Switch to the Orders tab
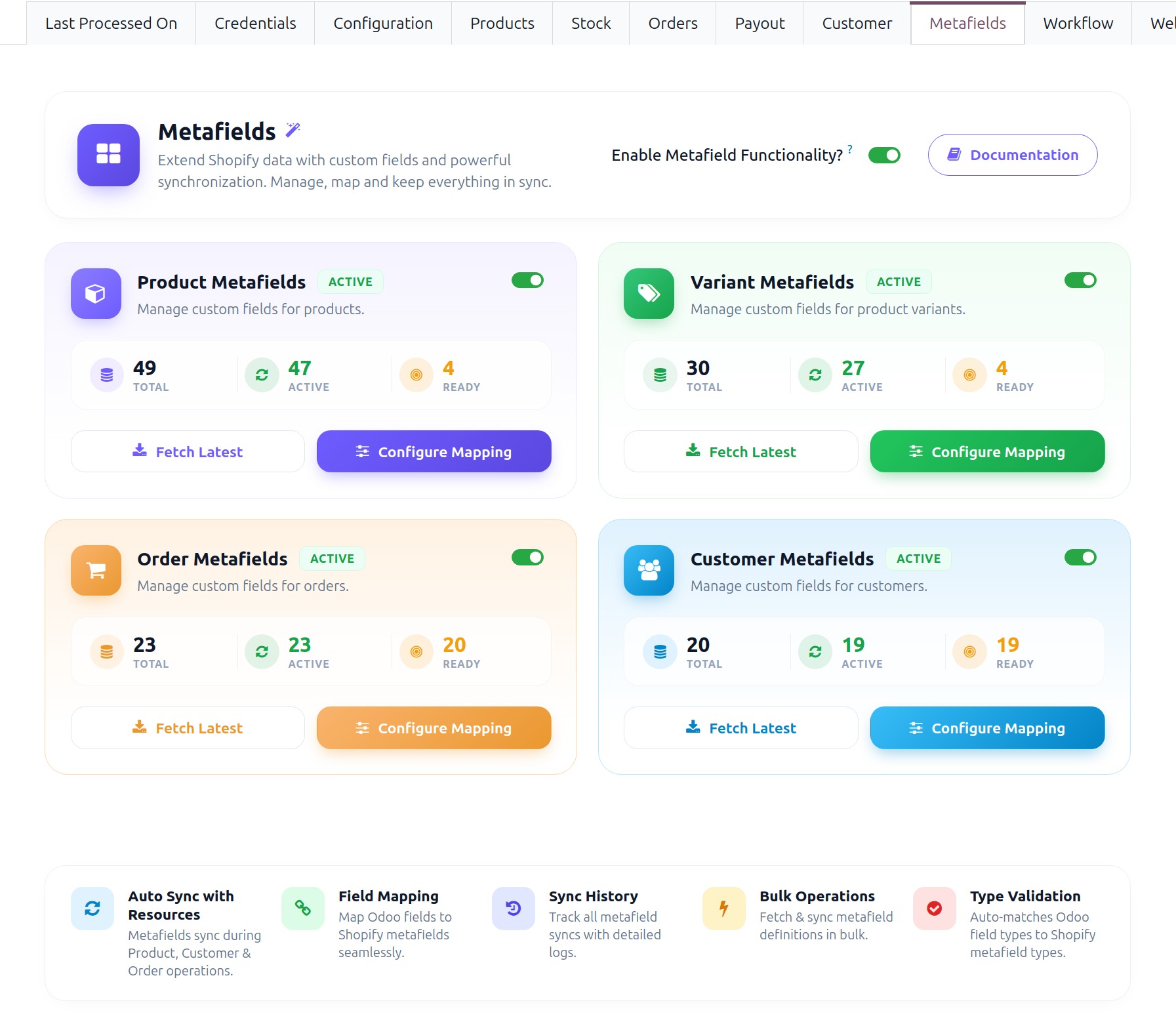Screen dimensions: 1176x1022 (673, 23)
